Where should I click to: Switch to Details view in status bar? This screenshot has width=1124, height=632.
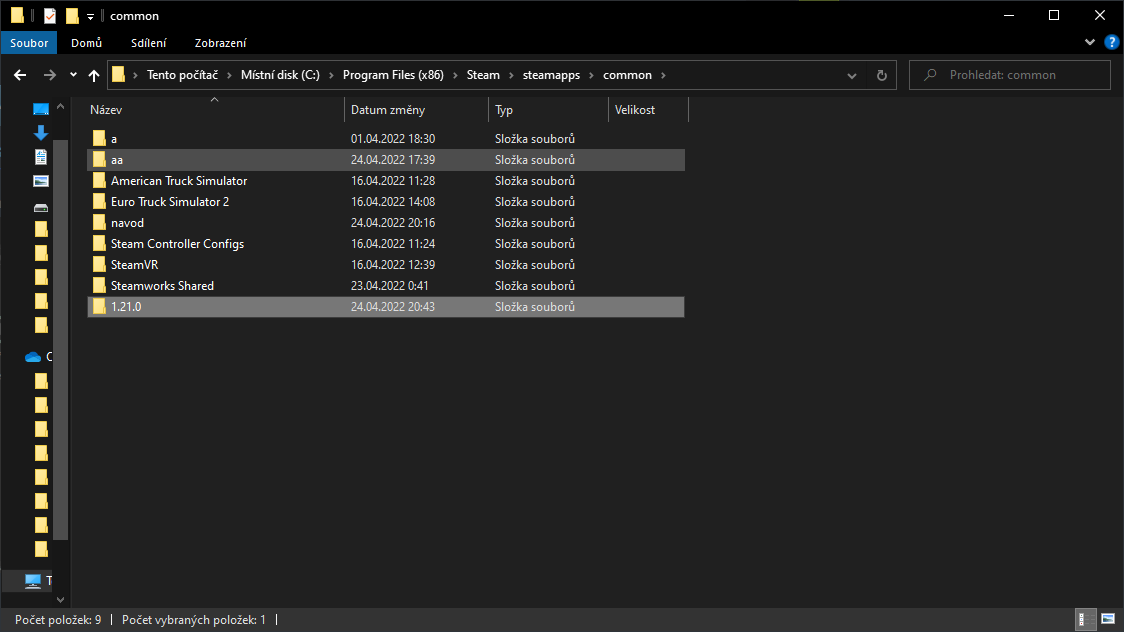(x=1086, y=619)
